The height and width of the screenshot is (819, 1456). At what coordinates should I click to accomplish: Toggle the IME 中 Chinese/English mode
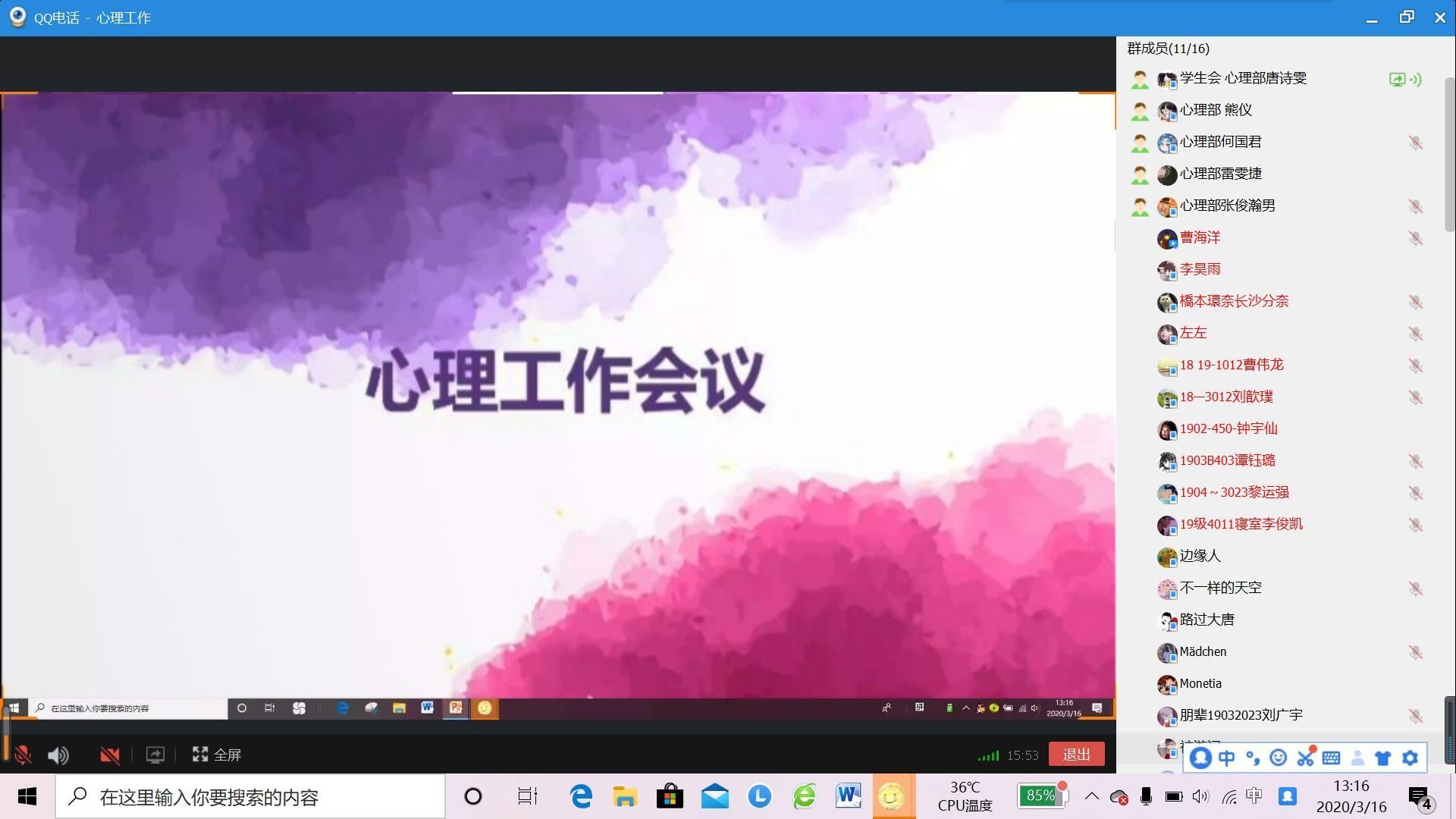(1226, 758)
